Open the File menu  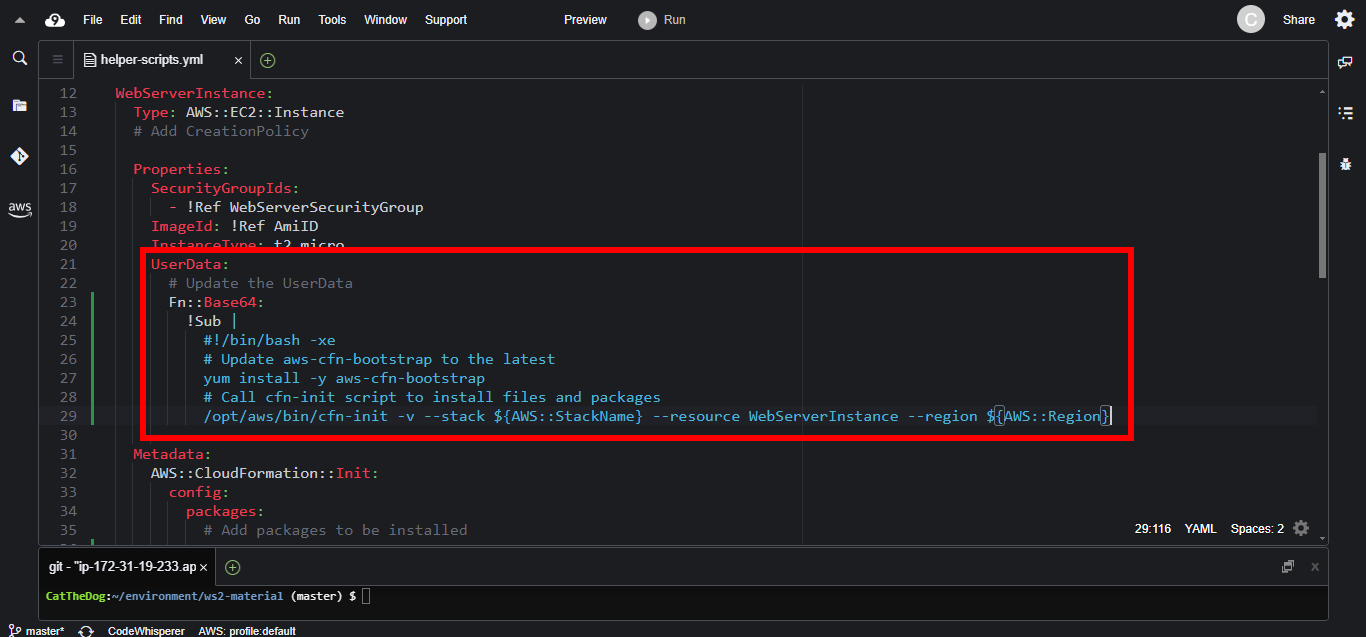[92, 20]
